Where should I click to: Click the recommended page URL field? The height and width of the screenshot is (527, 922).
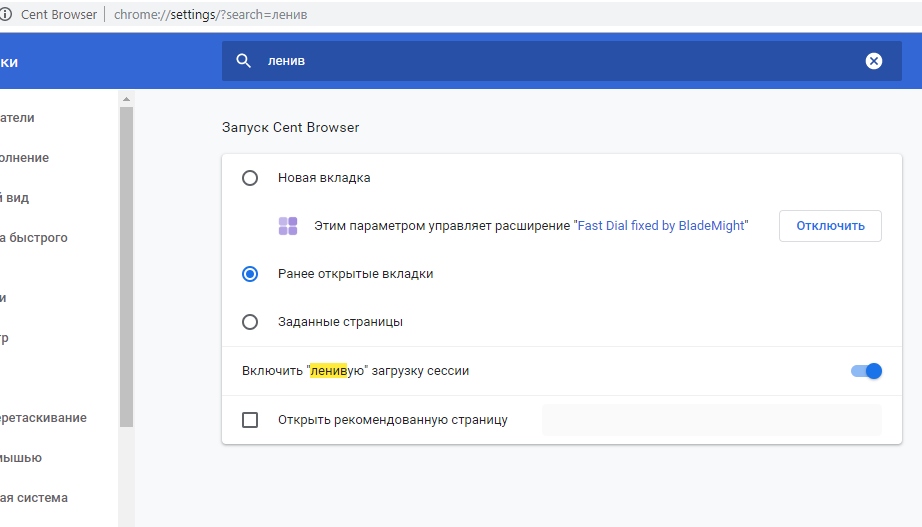tap(711, 420)
